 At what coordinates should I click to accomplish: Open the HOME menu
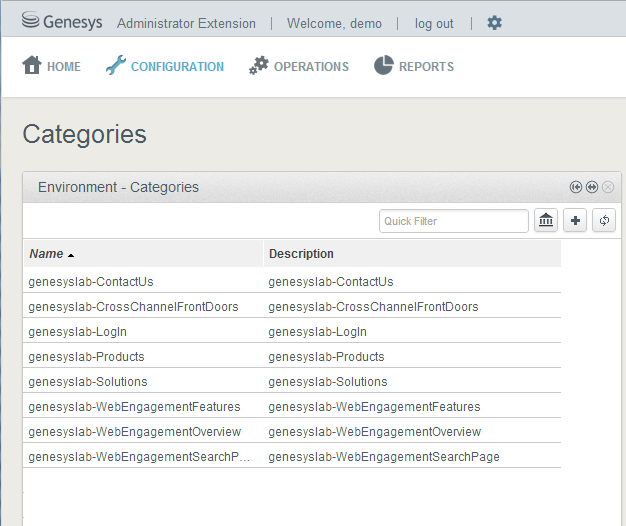64,67
